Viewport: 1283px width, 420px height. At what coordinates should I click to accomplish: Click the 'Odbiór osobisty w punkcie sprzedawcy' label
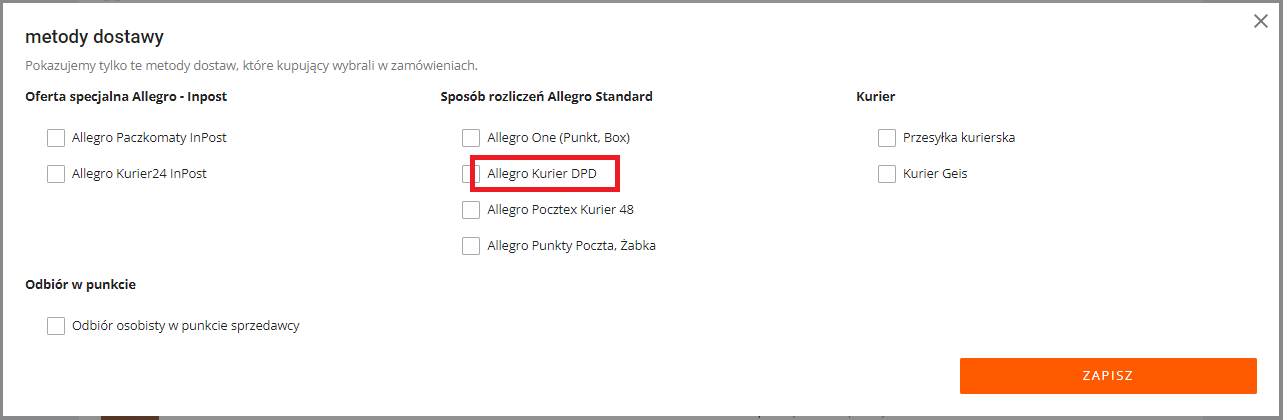tap(186, 326)
